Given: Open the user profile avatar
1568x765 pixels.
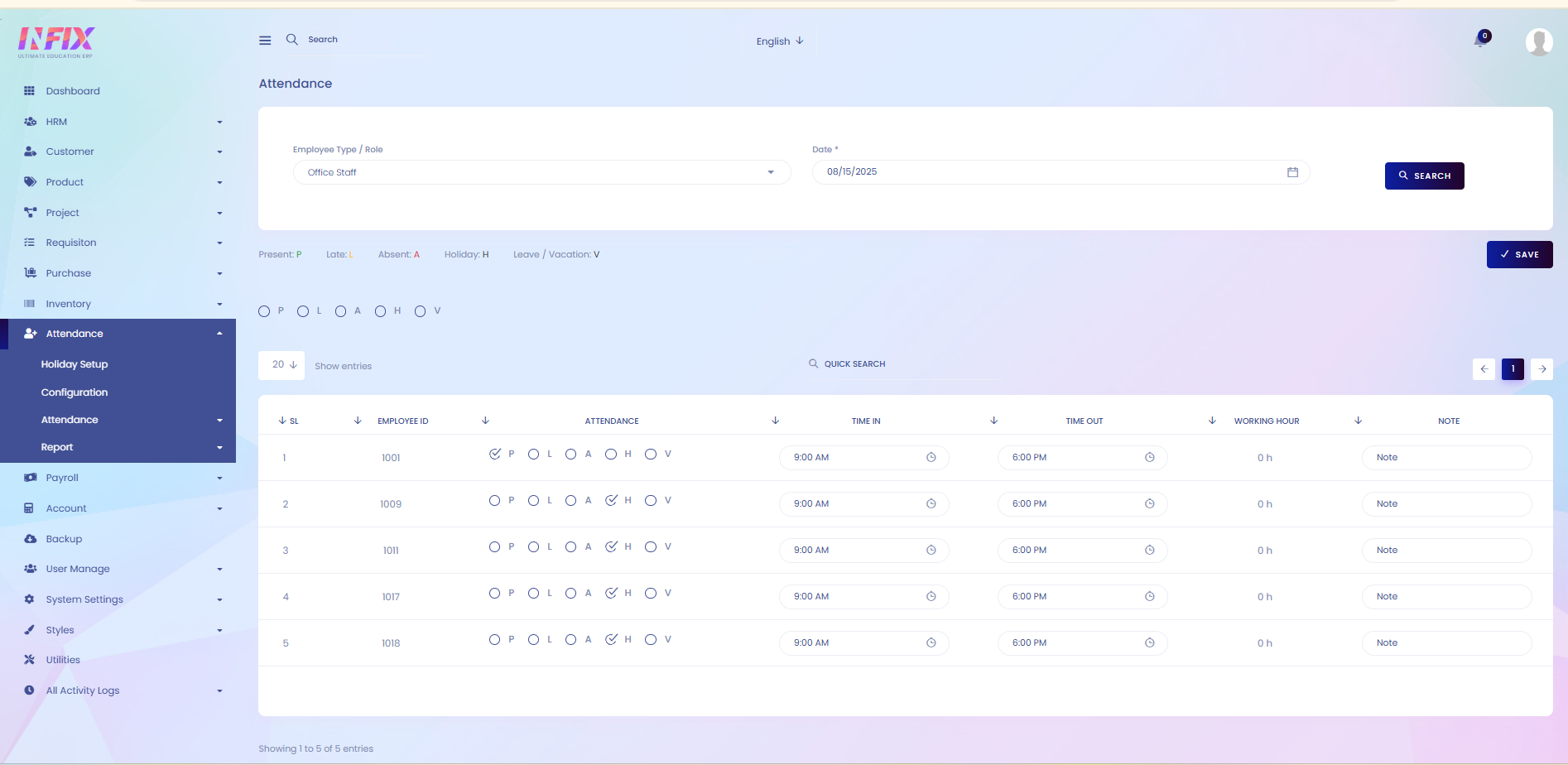Looking at the screenshot, I should click(1539, 41).
